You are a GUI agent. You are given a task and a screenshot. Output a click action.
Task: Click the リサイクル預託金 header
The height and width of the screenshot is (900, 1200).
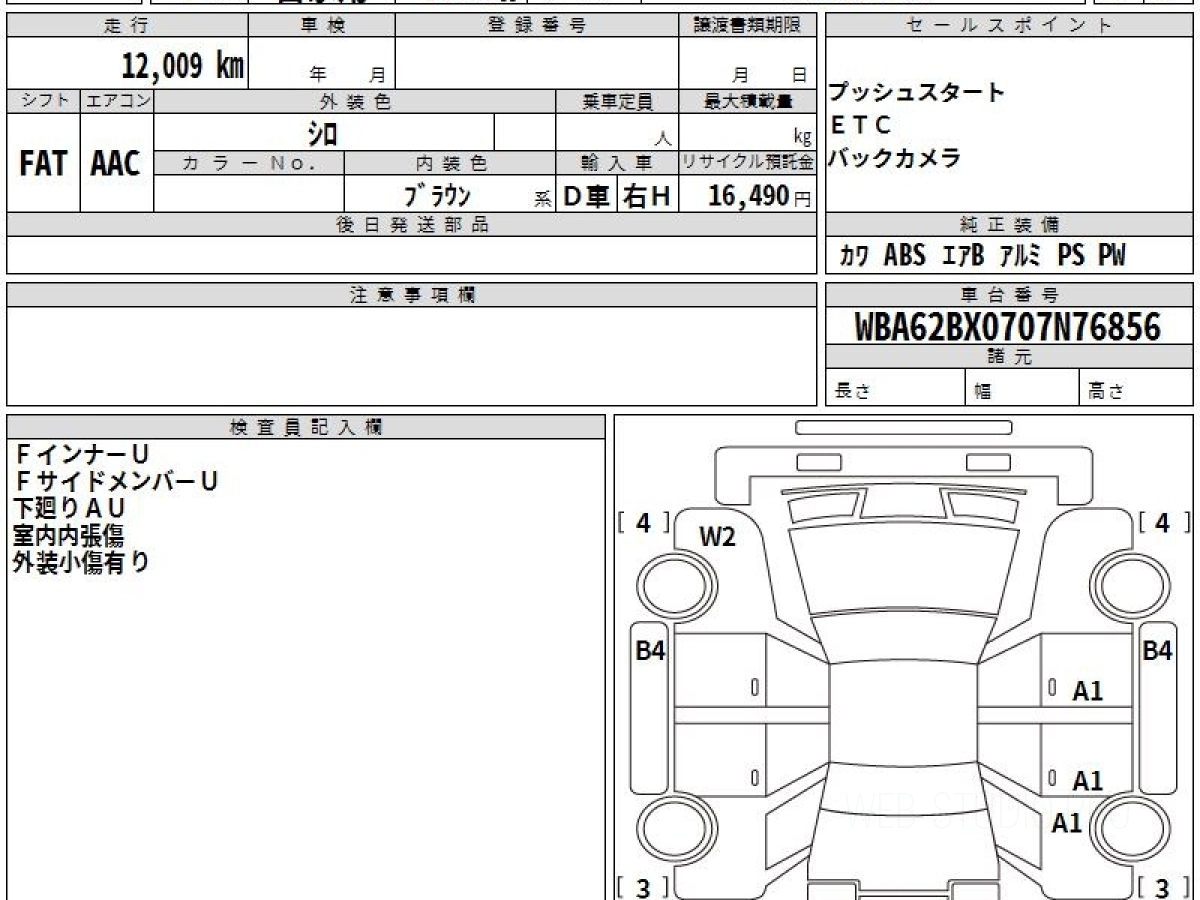coord(748,163)
